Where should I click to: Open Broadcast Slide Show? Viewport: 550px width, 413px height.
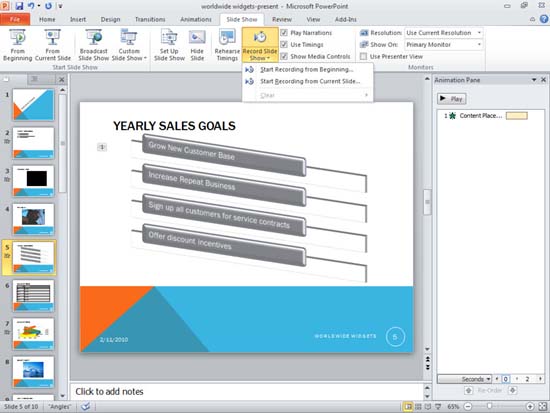pos(94,45)
